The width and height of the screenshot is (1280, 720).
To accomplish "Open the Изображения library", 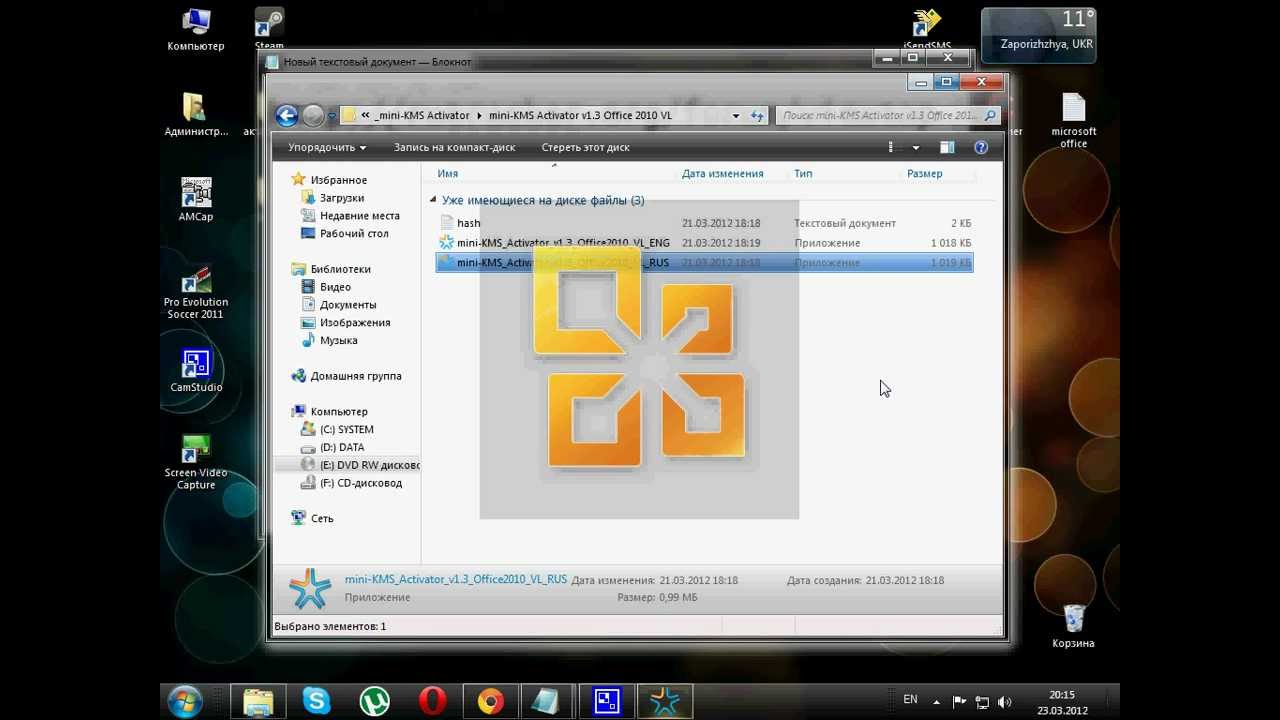I will point(354,323).
